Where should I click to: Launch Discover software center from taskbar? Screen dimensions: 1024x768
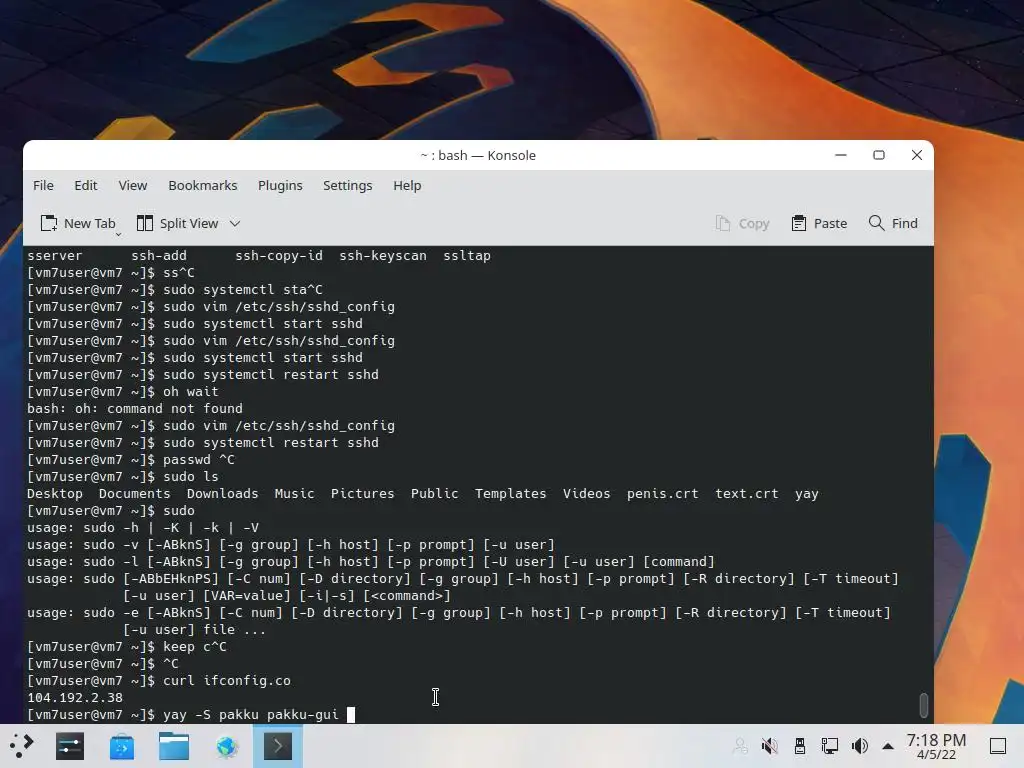coord(122,746)
